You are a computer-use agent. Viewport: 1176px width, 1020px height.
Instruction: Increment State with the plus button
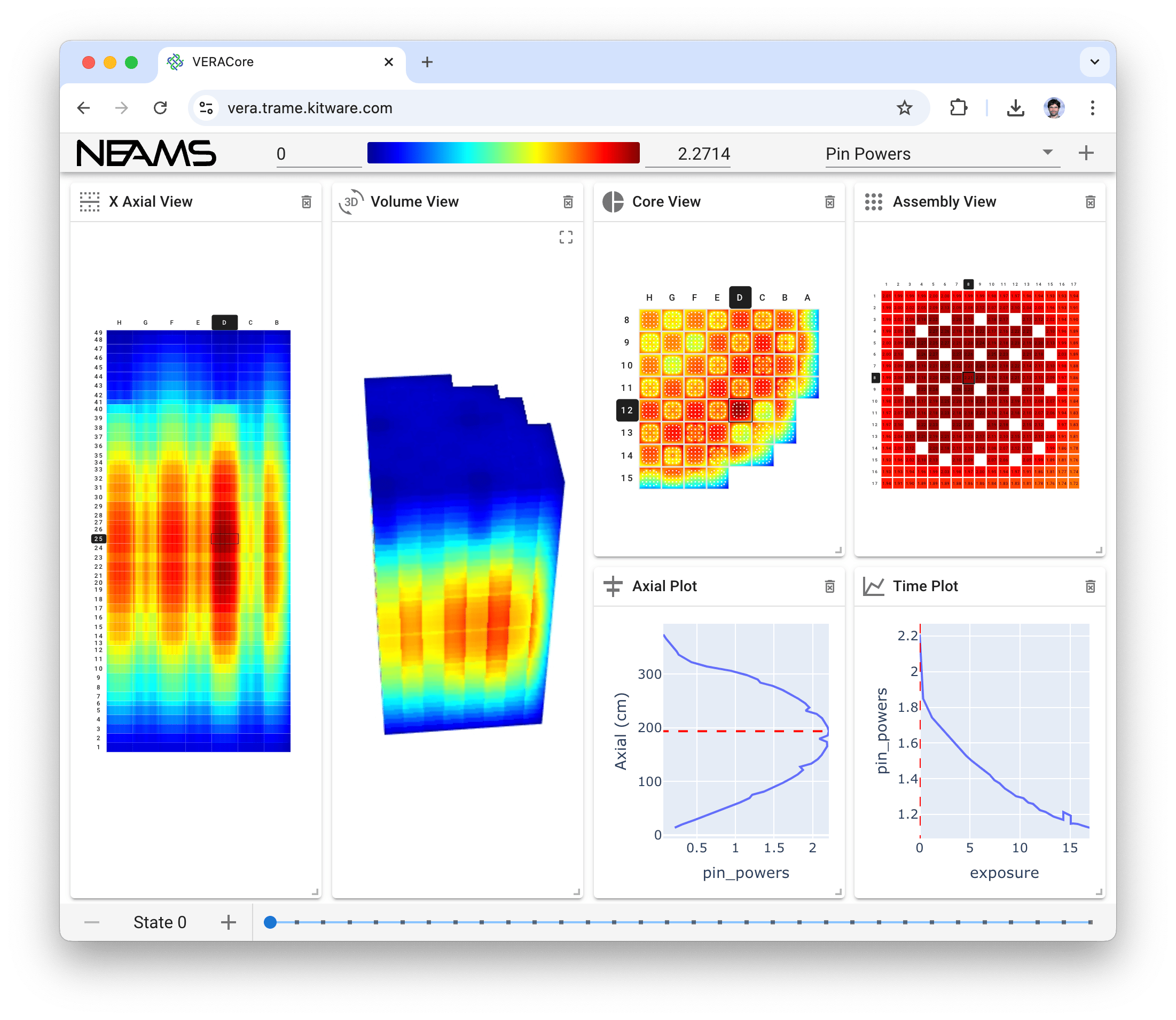point(228,922)
